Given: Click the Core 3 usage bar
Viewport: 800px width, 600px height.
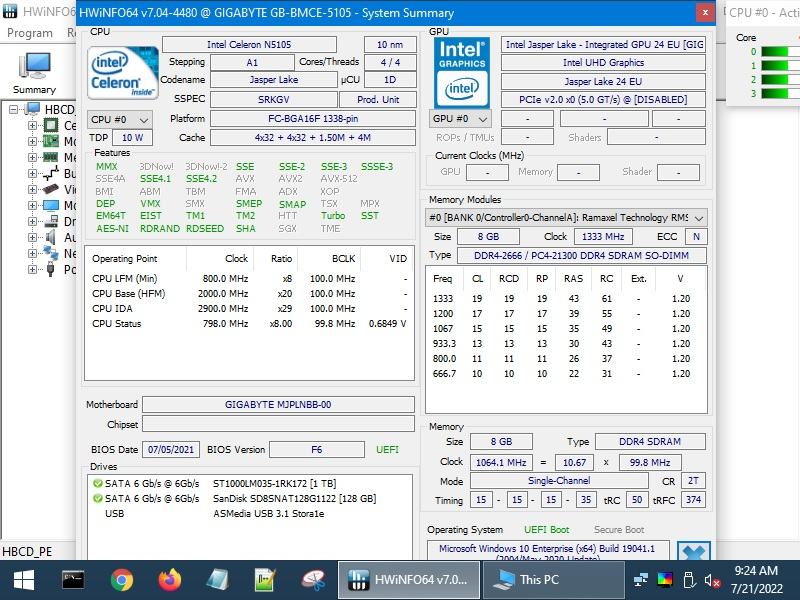Looking at the screenshot, I should [x=780, y=93].
